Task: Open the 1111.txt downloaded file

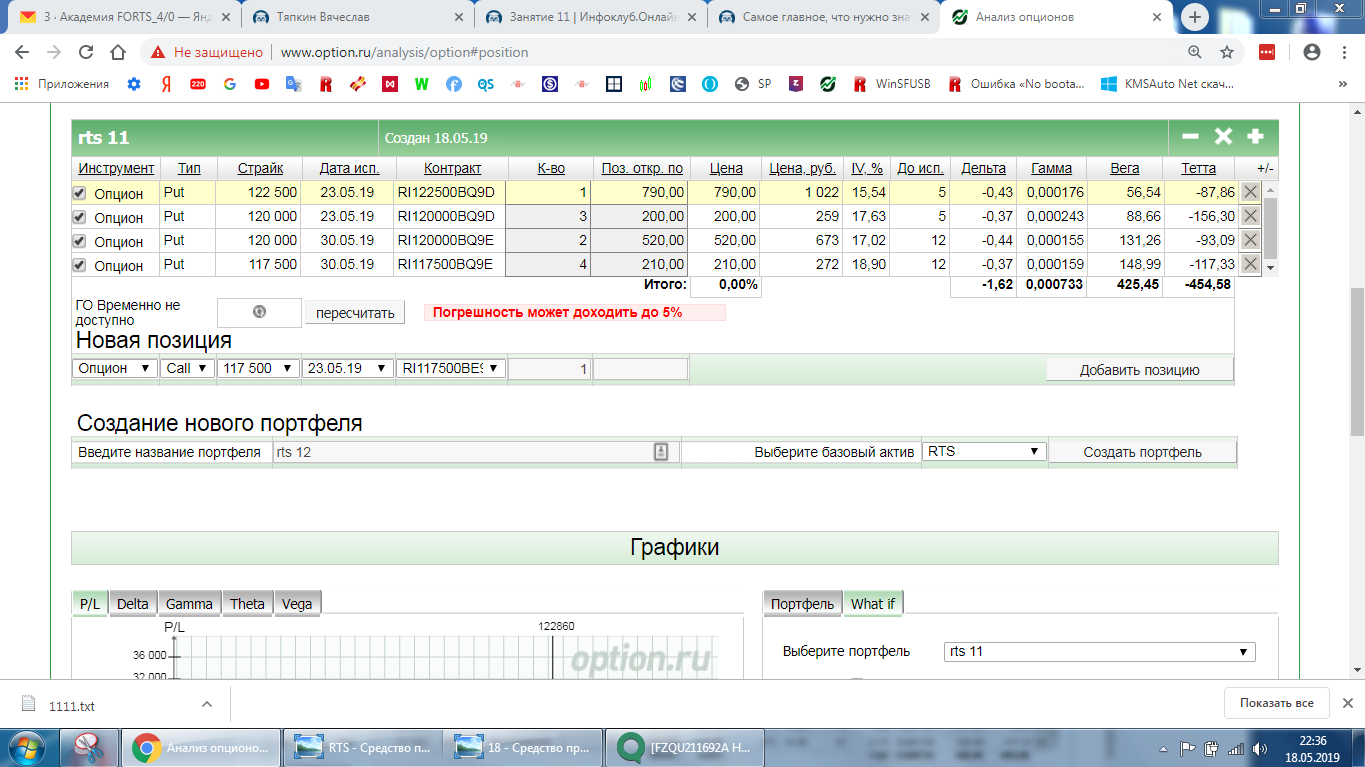Action: click(72, 706)
